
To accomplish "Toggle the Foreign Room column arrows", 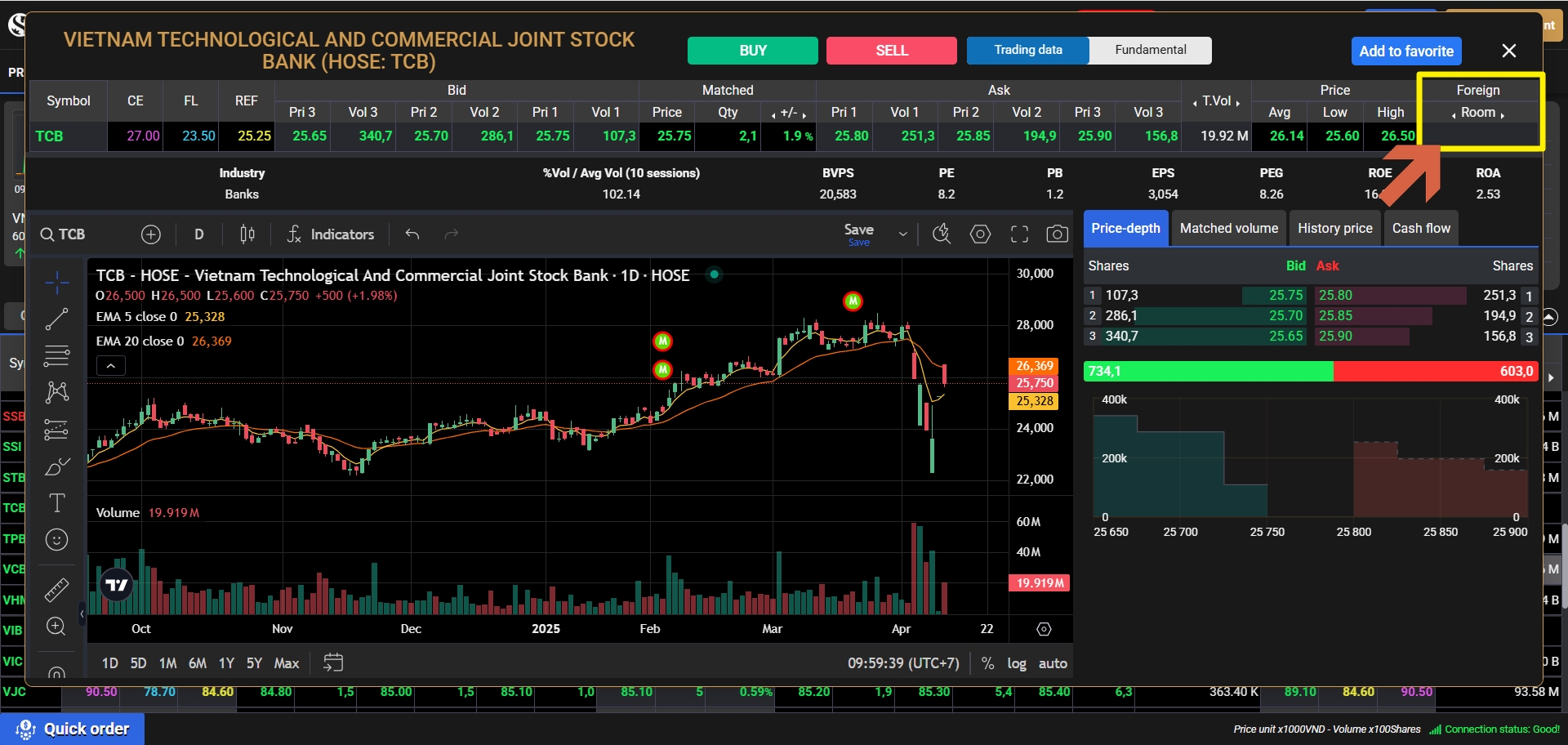I will 1478,113.
